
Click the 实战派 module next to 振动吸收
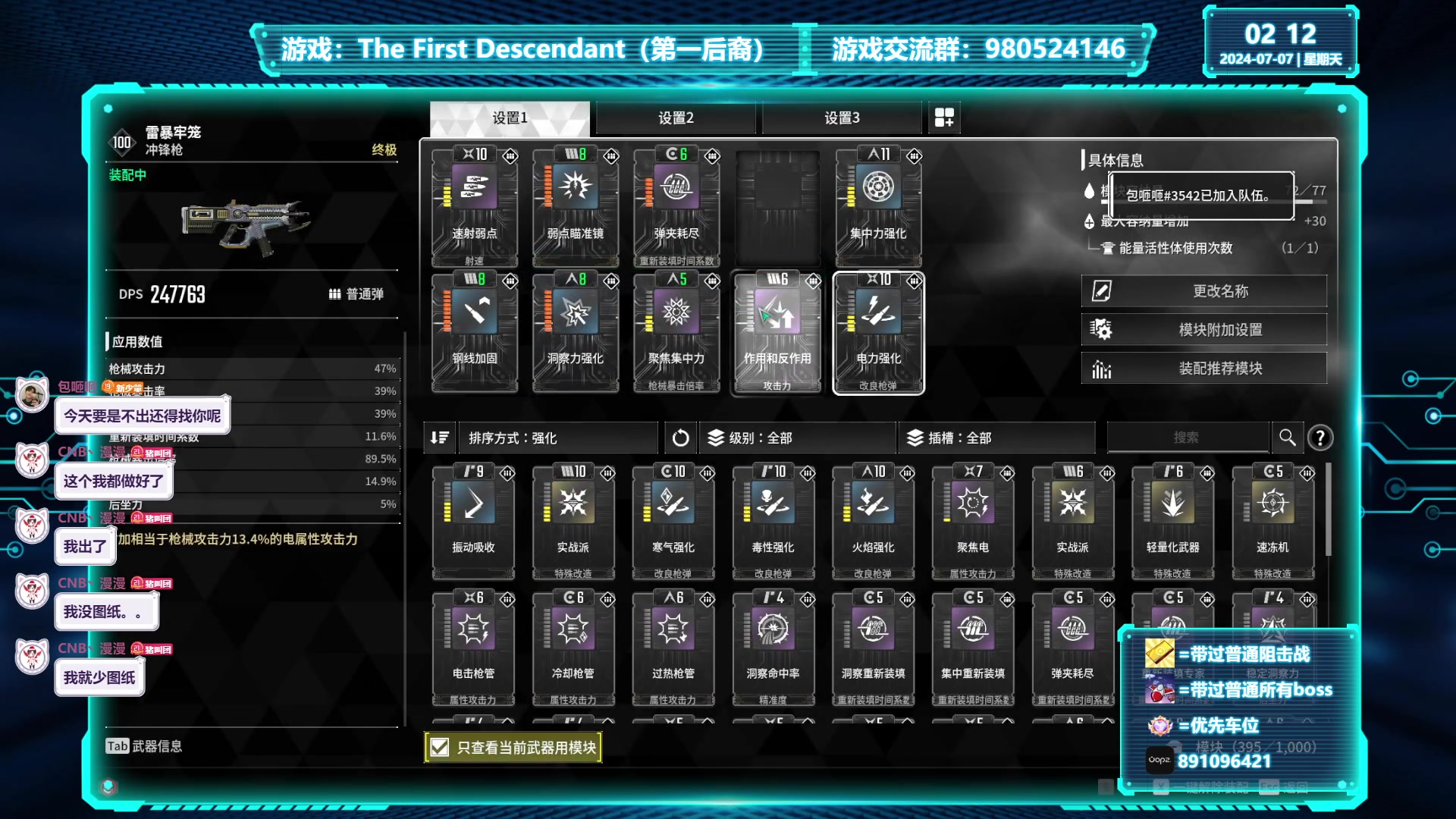click(x=573, y=522)
